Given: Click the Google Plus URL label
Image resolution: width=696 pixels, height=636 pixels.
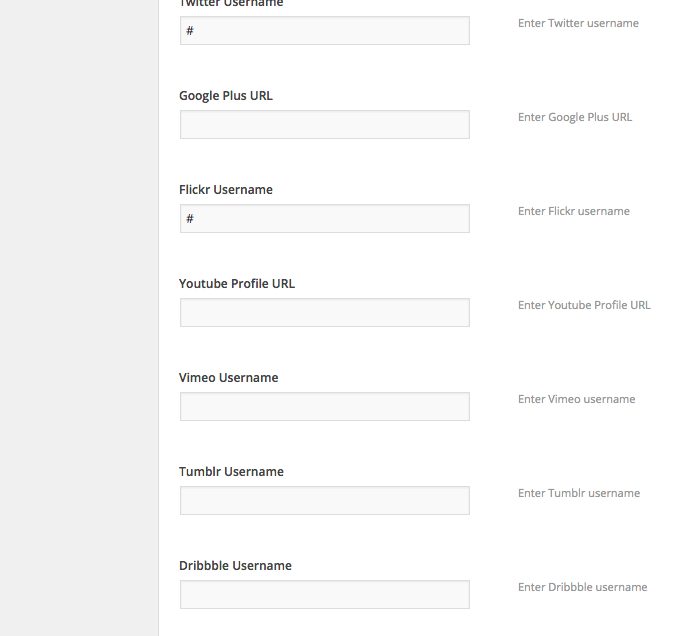Looking at the screenshot, I should click(x=225, y=96).
